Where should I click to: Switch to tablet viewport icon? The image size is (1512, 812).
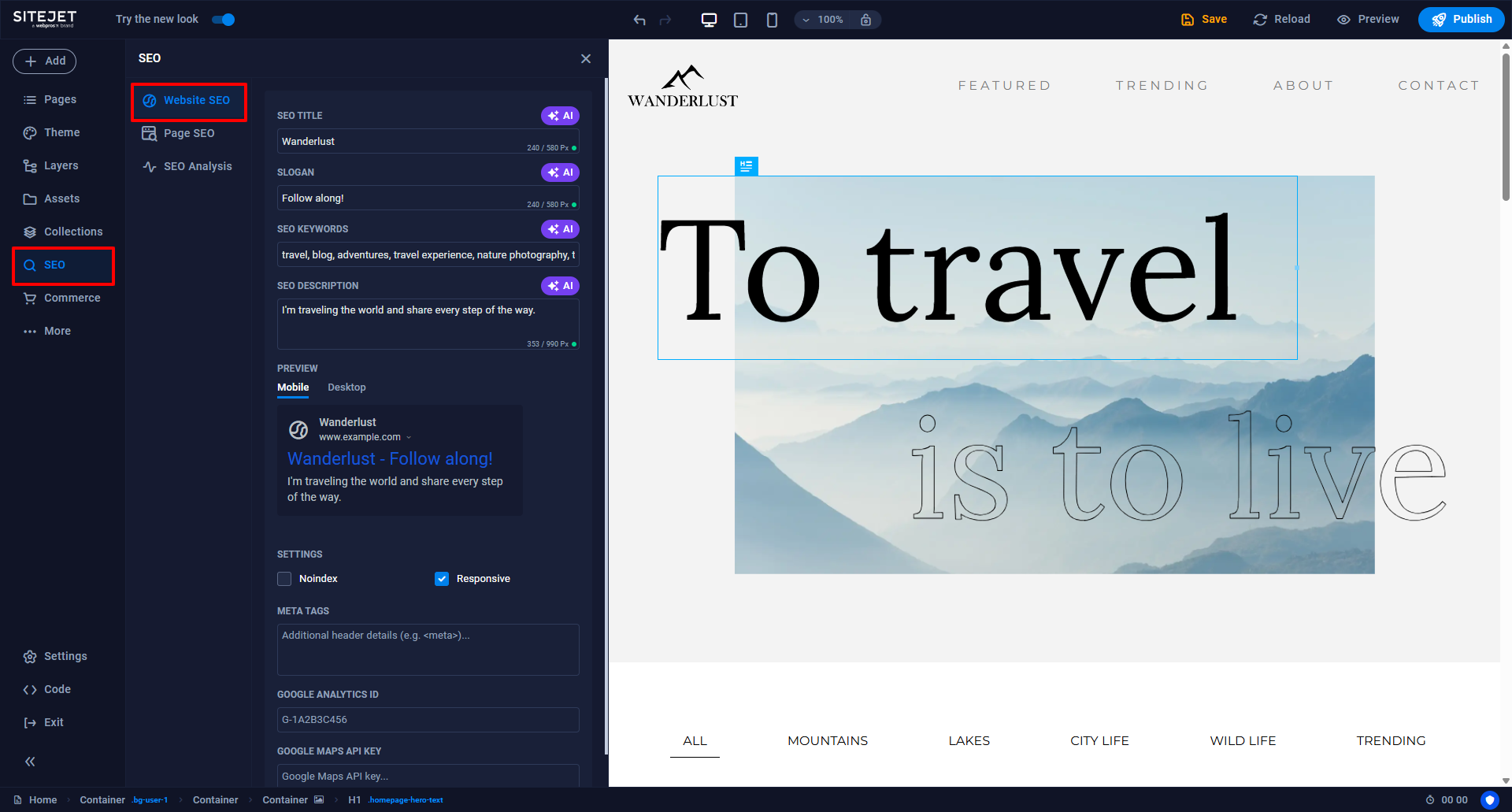click(x=740, y=20)
